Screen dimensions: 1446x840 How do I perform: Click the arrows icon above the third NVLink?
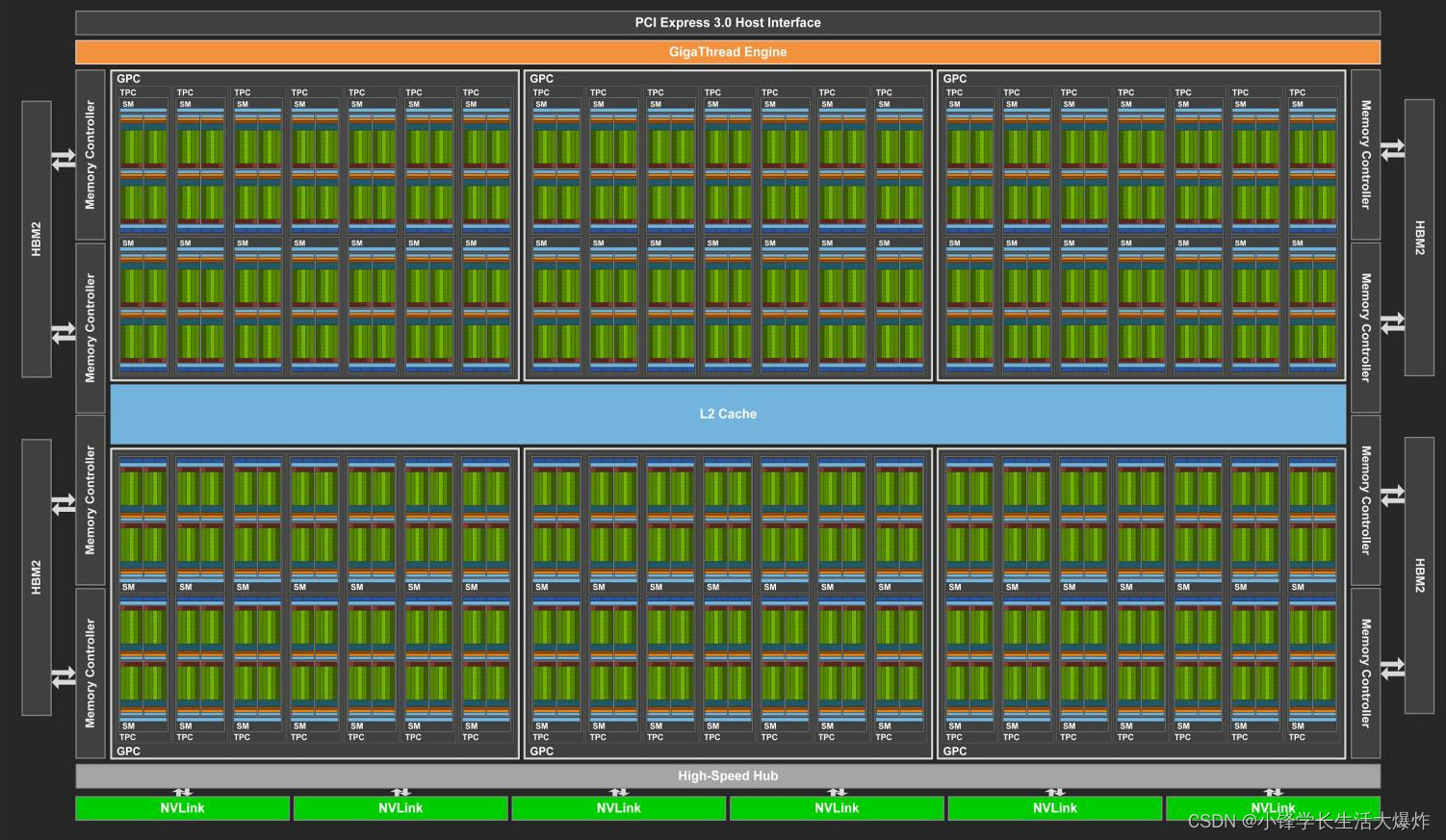click(618, 792)
